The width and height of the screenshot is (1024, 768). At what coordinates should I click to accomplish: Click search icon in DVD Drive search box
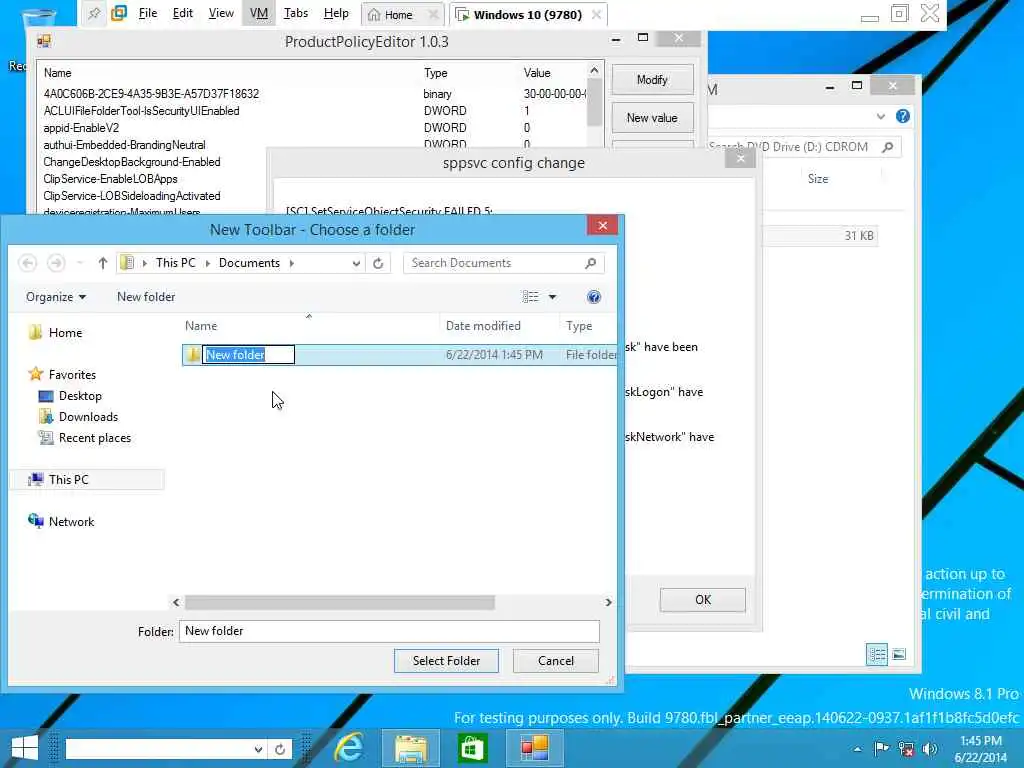[888, 147]
